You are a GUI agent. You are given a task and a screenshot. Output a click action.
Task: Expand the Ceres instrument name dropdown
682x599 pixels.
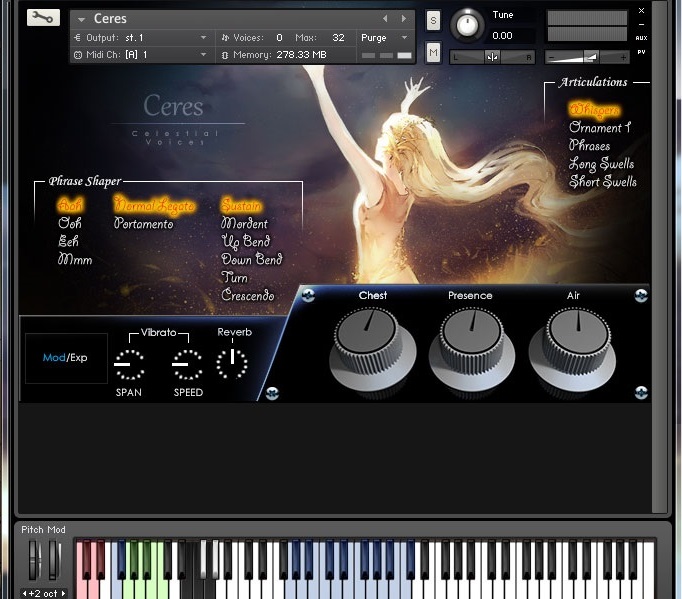[81, 20]
